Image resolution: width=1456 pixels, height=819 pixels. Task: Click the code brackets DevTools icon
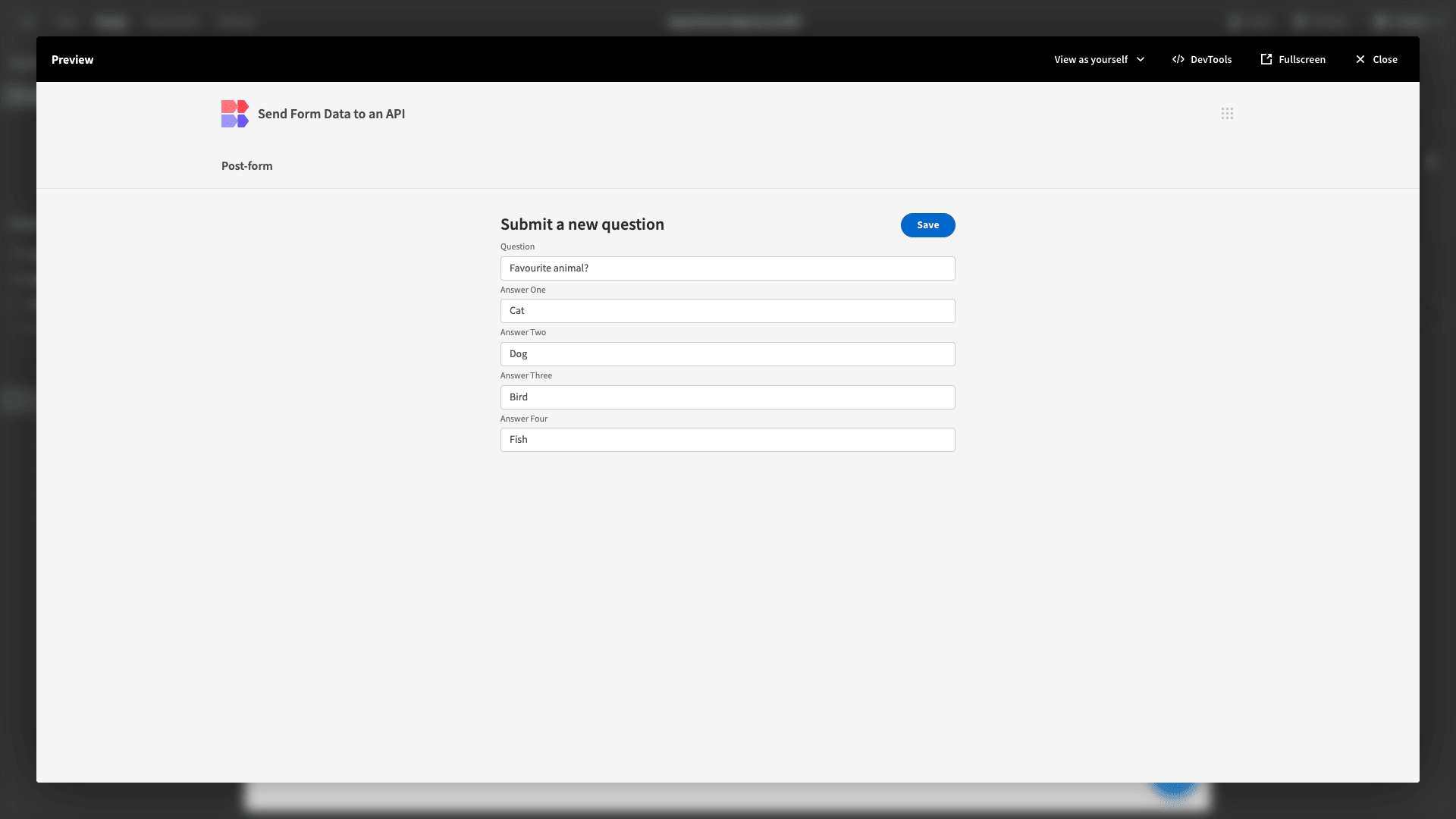[1178, 59]
